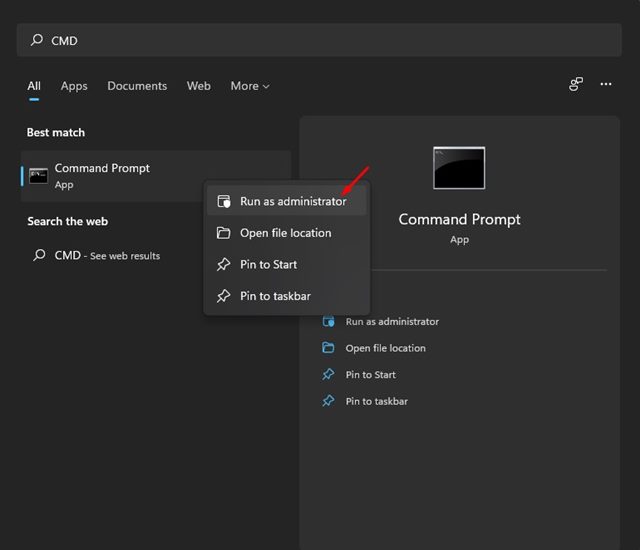Choose Open file location in context menu

pyautogui.click(x=285, y=233)
